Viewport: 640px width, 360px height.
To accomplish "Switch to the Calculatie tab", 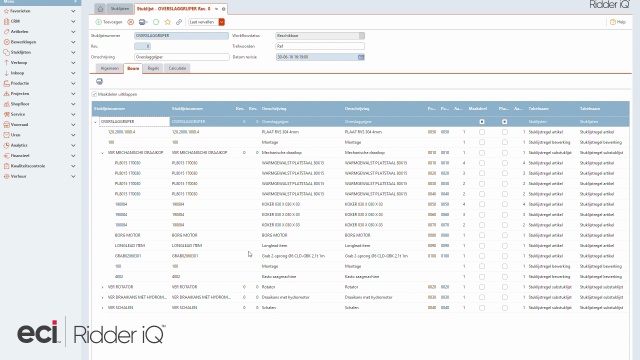I will [x=177, y=68].
